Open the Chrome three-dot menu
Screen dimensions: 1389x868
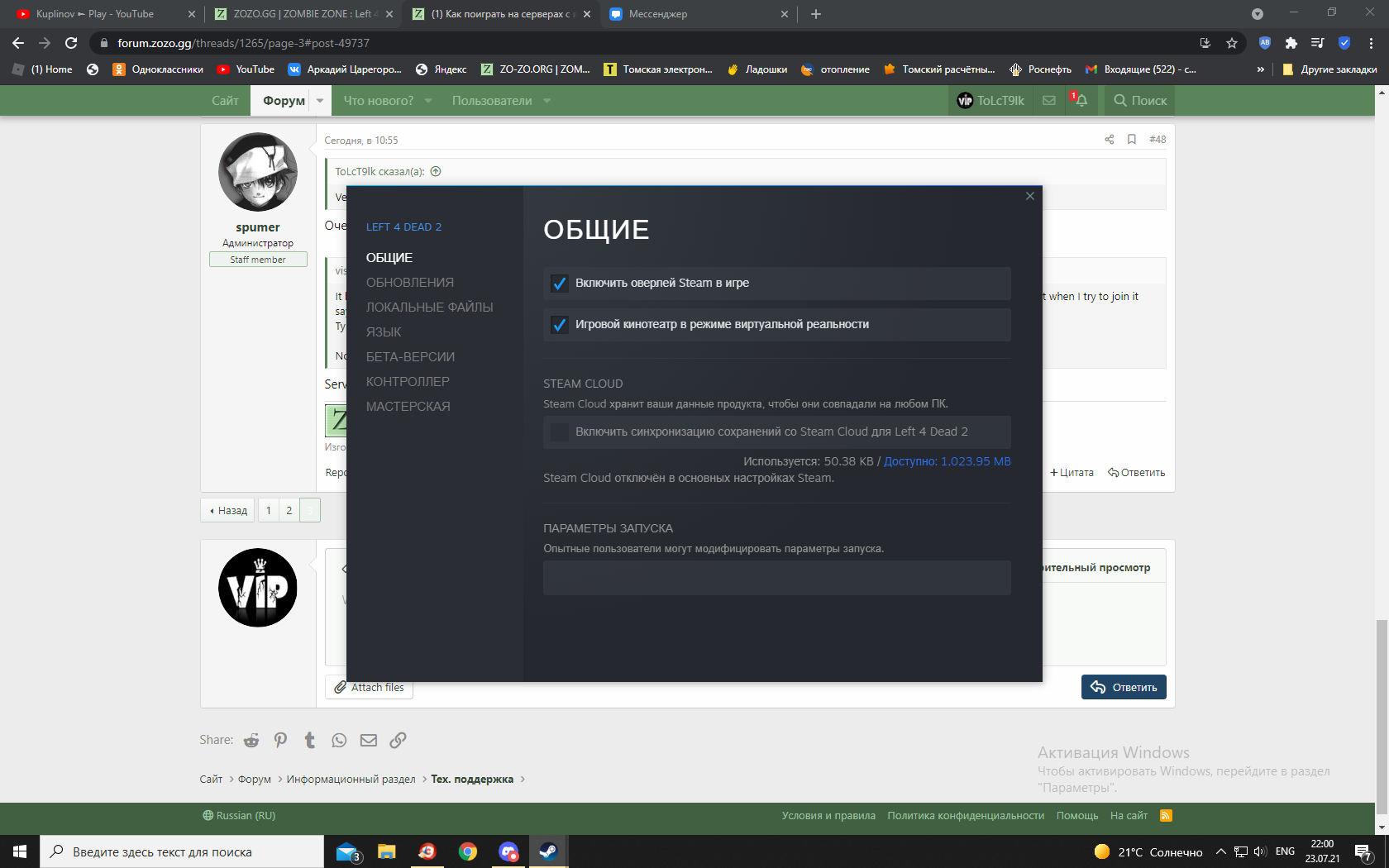coord(1371,43)
